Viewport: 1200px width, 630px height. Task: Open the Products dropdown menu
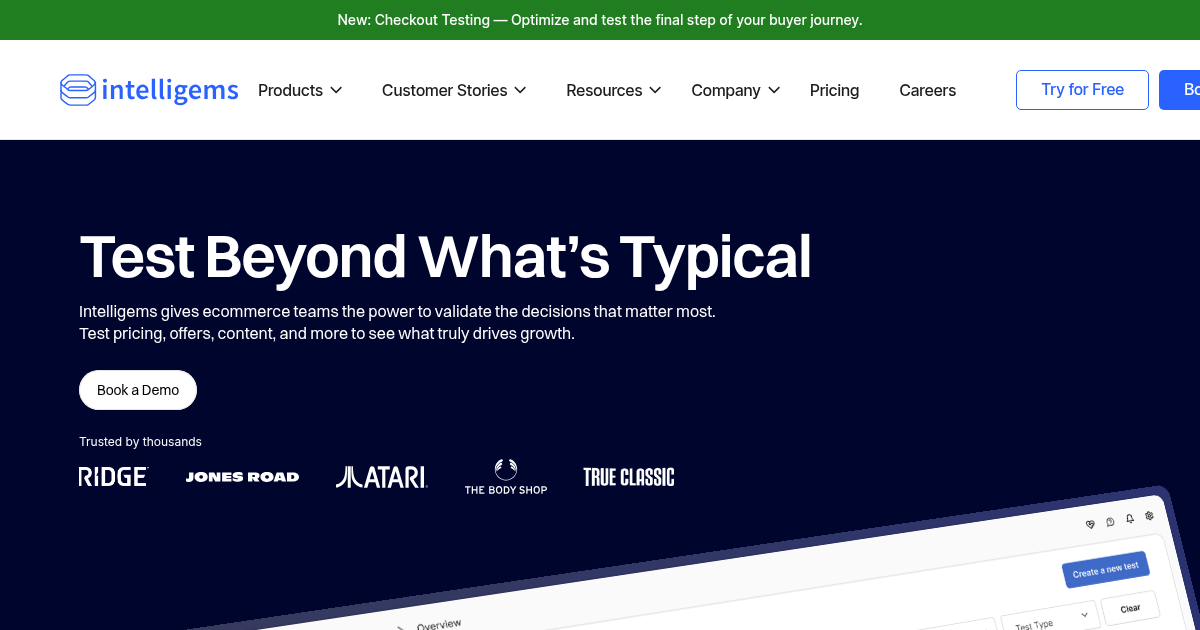pos(300,90)
